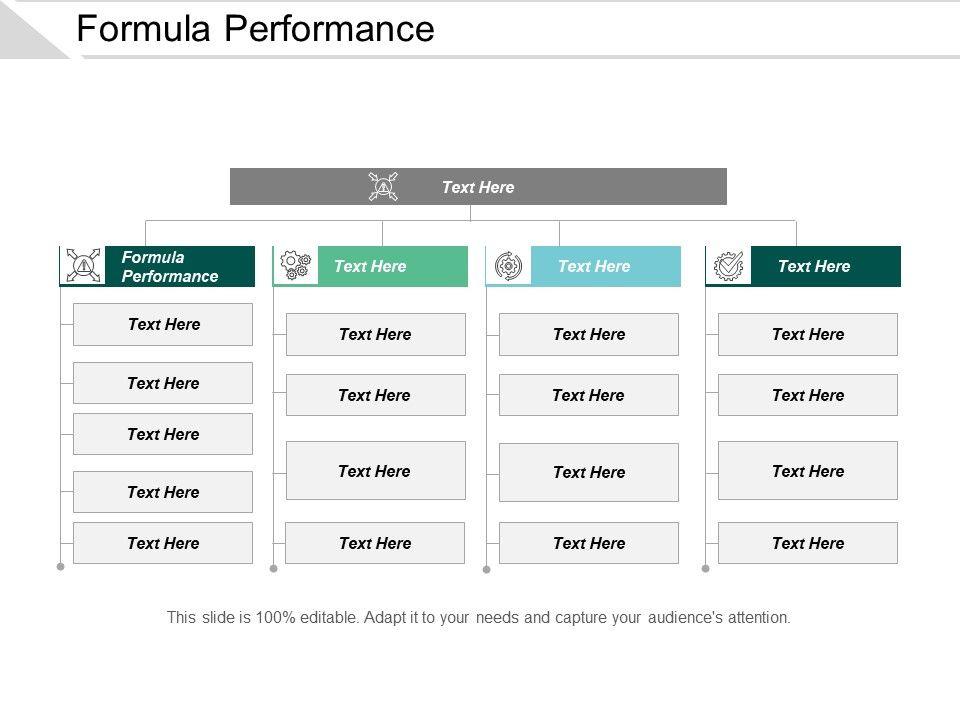The height and width of the screenshot is (720, 960).
Task: Click the checkmark gear icon beside the dark teal header
Action: tap(729, 266)
